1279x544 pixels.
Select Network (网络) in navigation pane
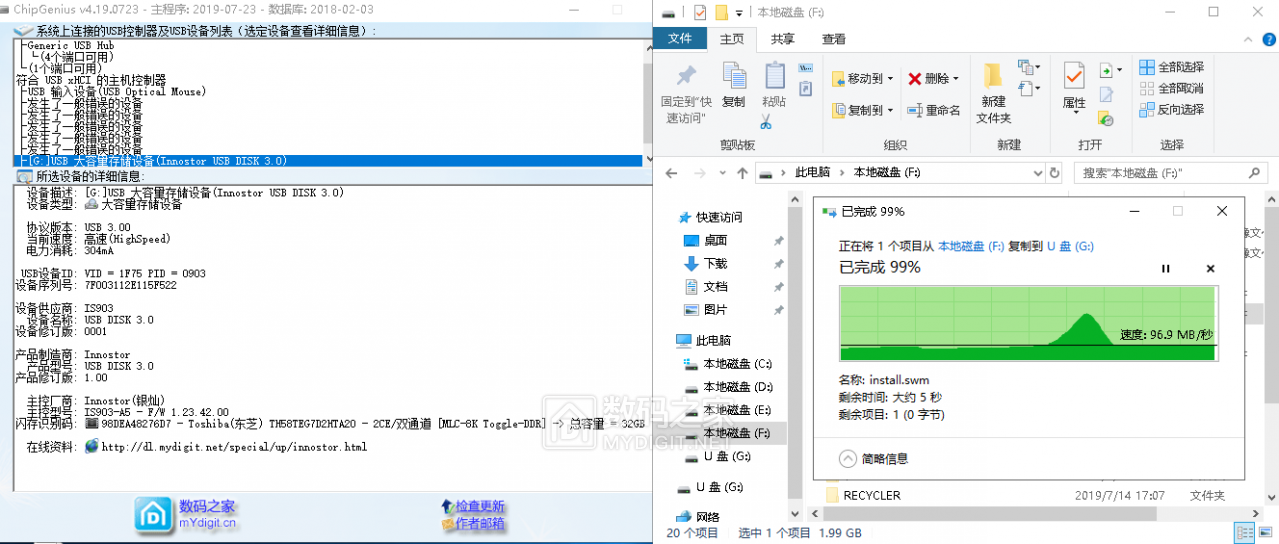(x=698, y=517)
